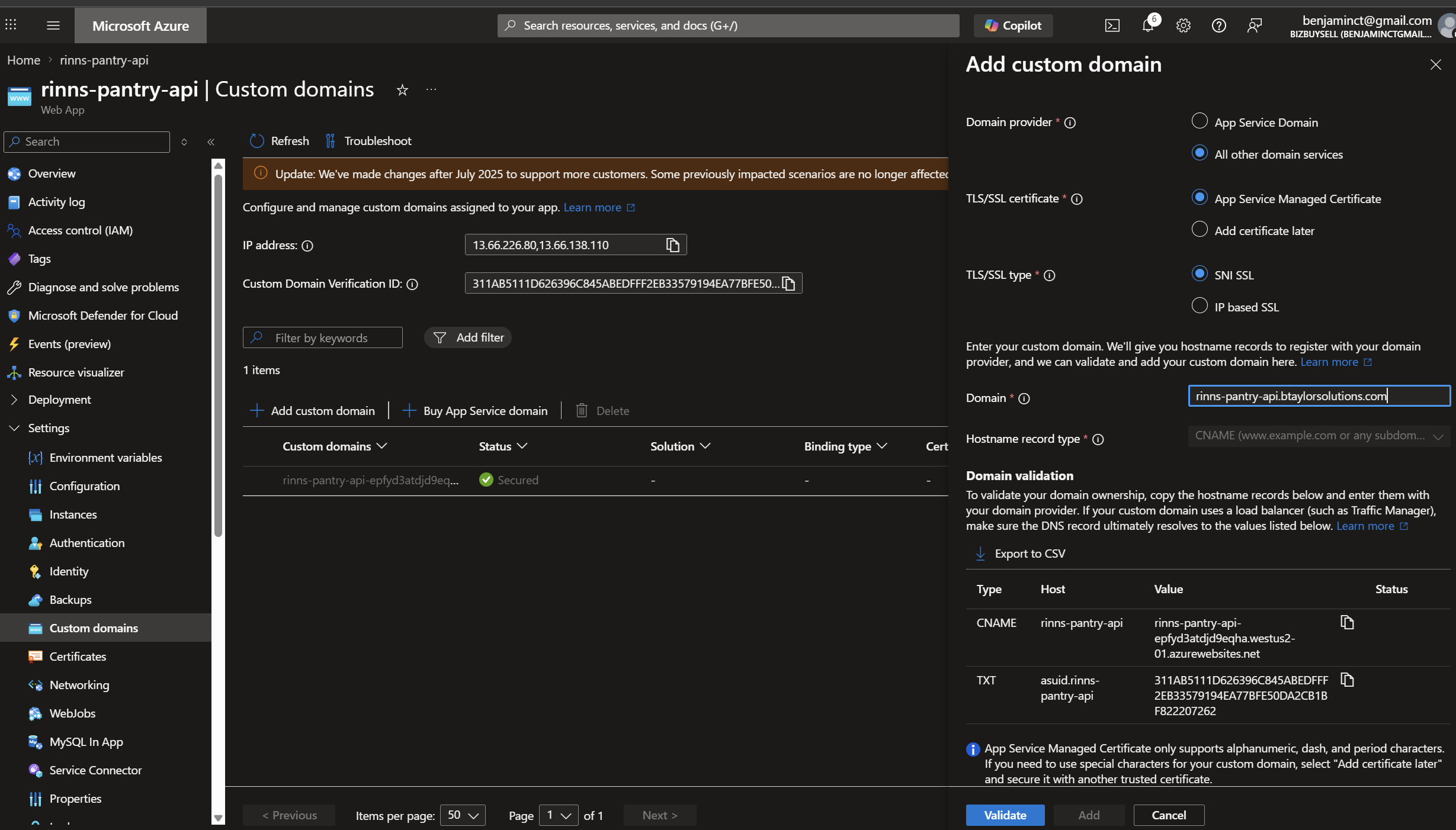Go to Environment variables menu item
Image resolution: width=1456 pixels, height=830 pixels.
point(105,458)
